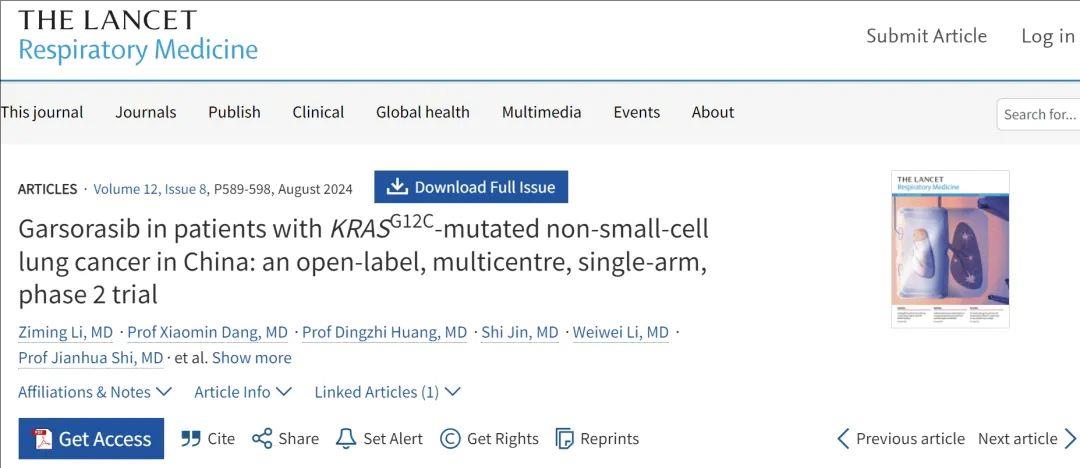Image resolution: width=1080 pixels, height=468 pixels.
Task: Click the Next article right chevron
Action: (x=1070, y=438)
